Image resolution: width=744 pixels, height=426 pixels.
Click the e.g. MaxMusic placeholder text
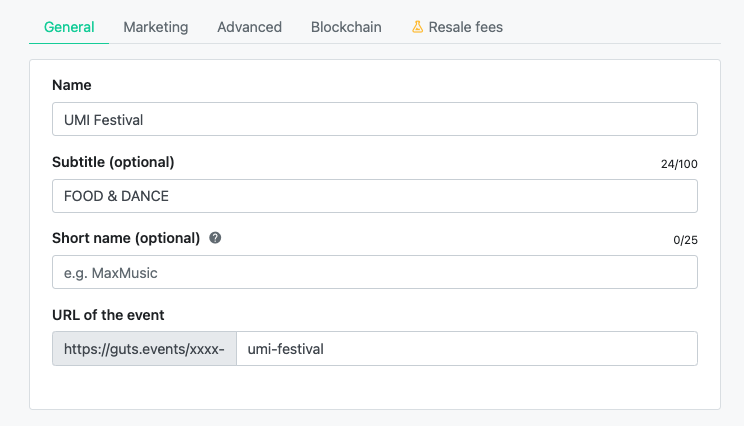coord(111,273)
